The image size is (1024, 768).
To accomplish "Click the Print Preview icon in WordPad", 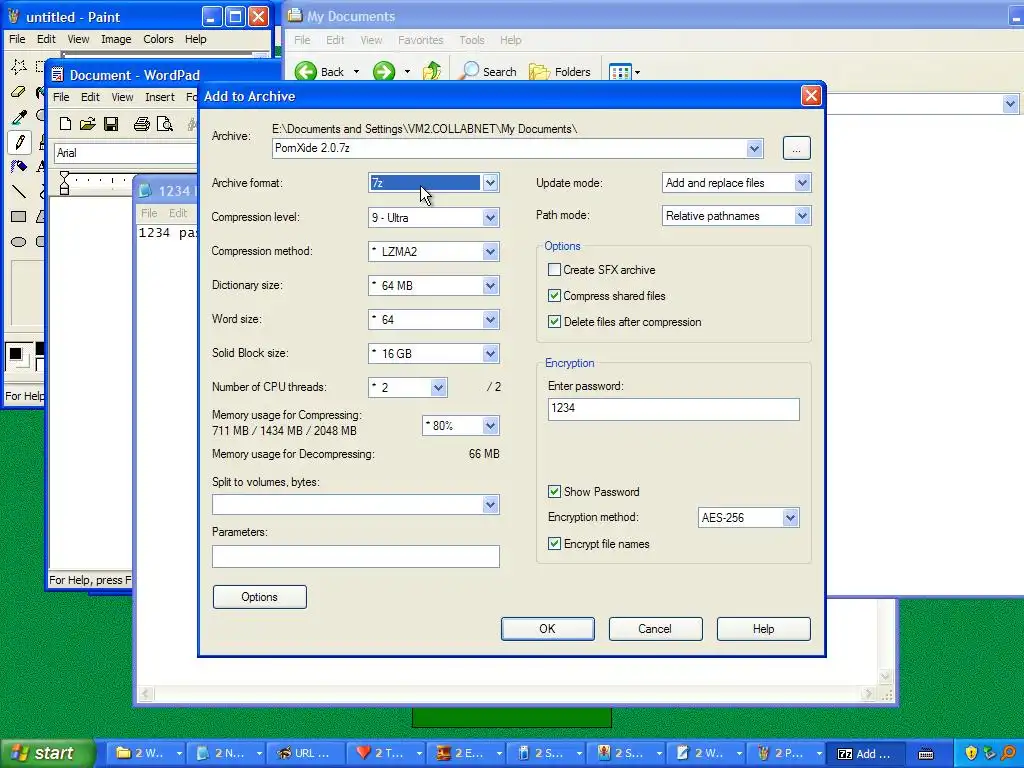I will [x=165, y=123].
